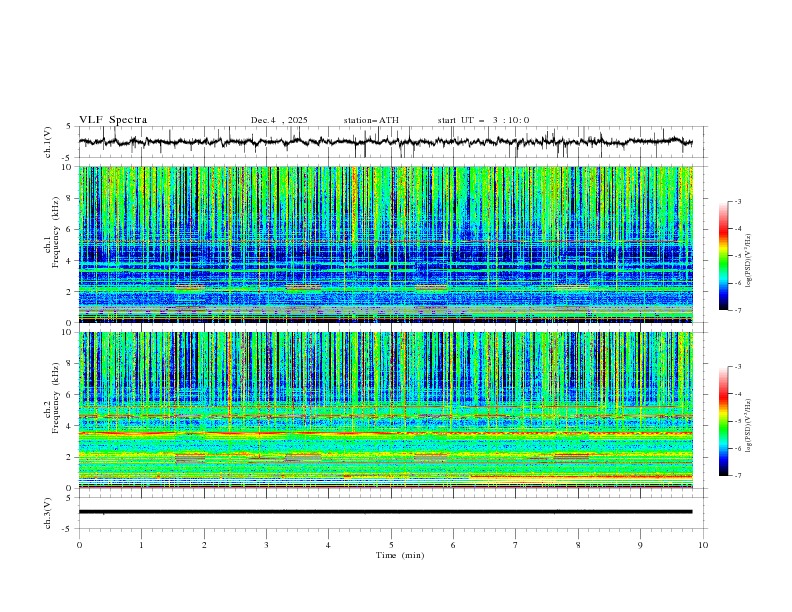Screen dimensions: 792x612
Task: Select the "ch.2 Frequency (kHz)" axis label
Action: click(52, 397)
